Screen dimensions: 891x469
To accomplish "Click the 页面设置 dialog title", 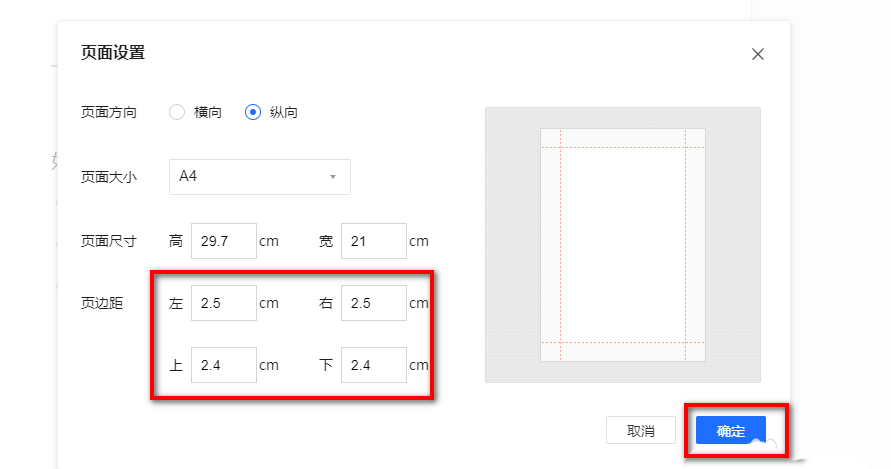I will pyautogui.click(x=113, y=53).
